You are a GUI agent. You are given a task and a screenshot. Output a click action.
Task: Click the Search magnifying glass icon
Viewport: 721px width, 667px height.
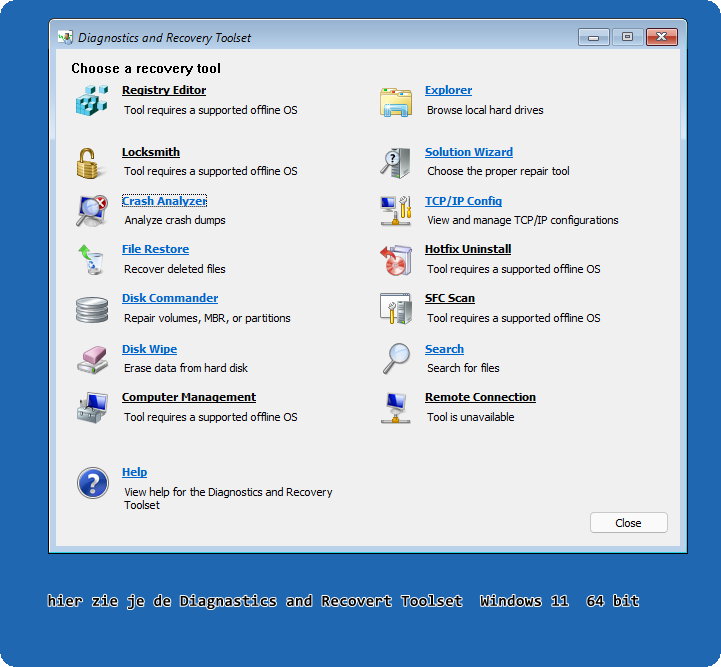[x=396, y=358]
